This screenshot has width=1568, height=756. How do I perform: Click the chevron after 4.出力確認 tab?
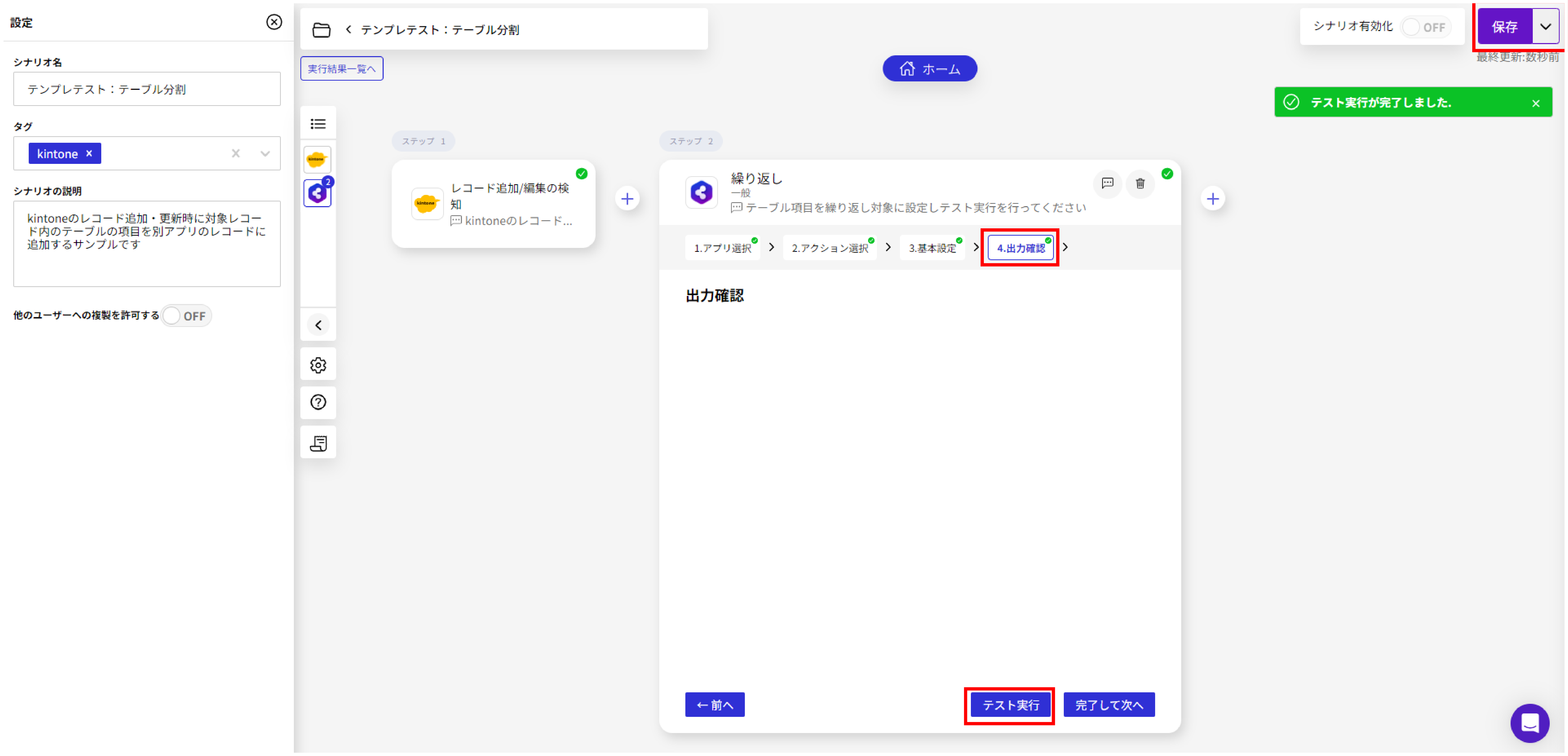(1065, 247)
